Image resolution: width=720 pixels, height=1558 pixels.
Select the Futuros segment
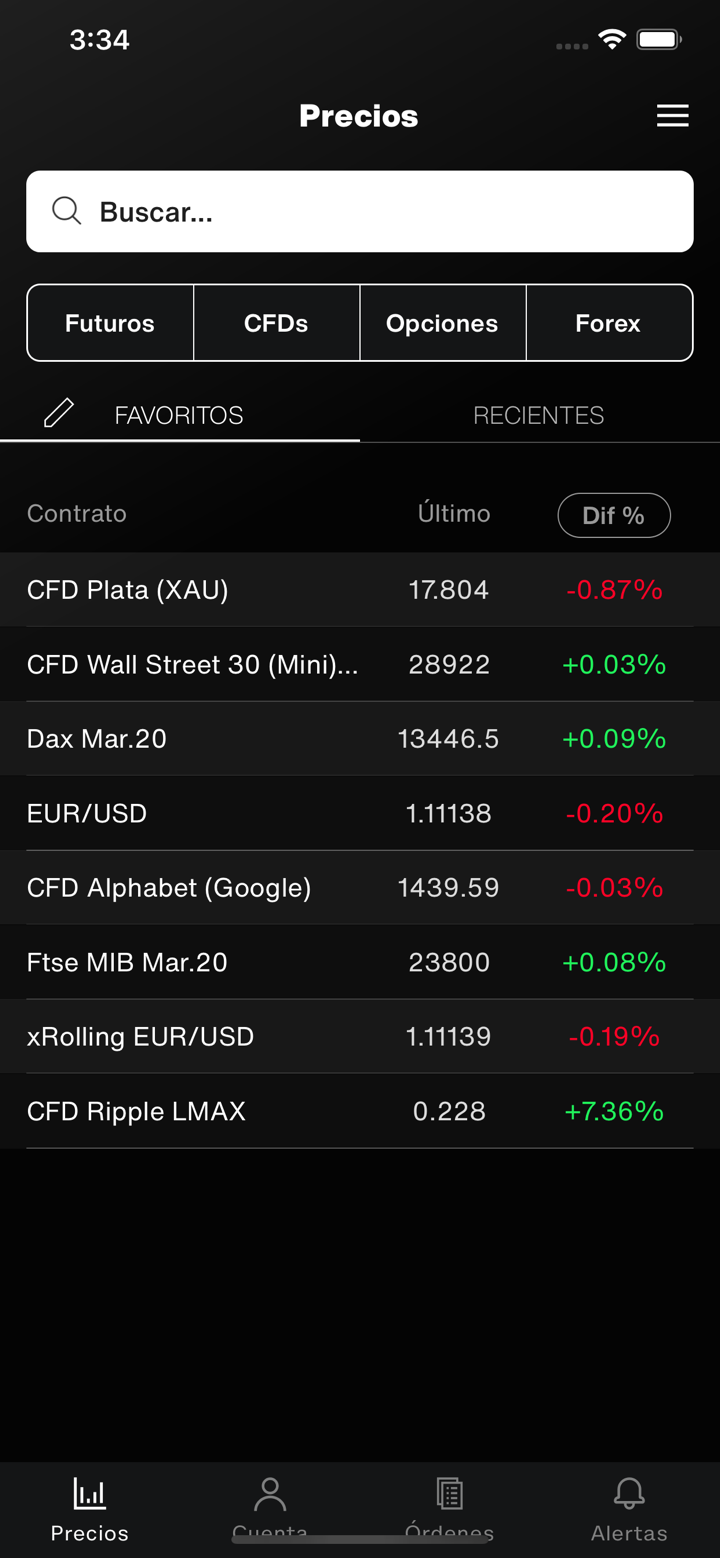pyautogui.click(x=110, y=323)
